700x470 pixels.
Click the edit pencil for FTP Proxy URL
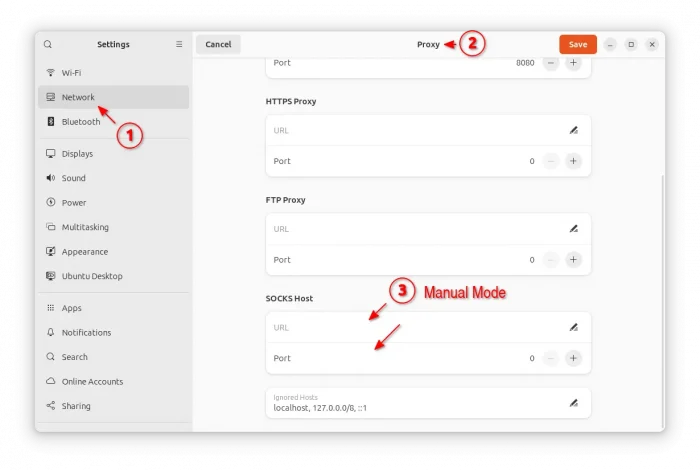coord(573,228)
